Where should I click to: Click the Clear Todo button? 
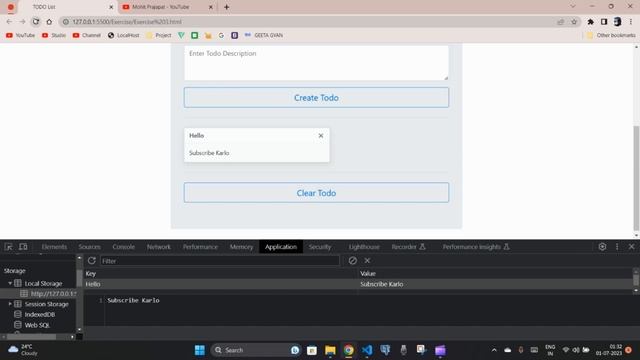[x=316, y=193]
